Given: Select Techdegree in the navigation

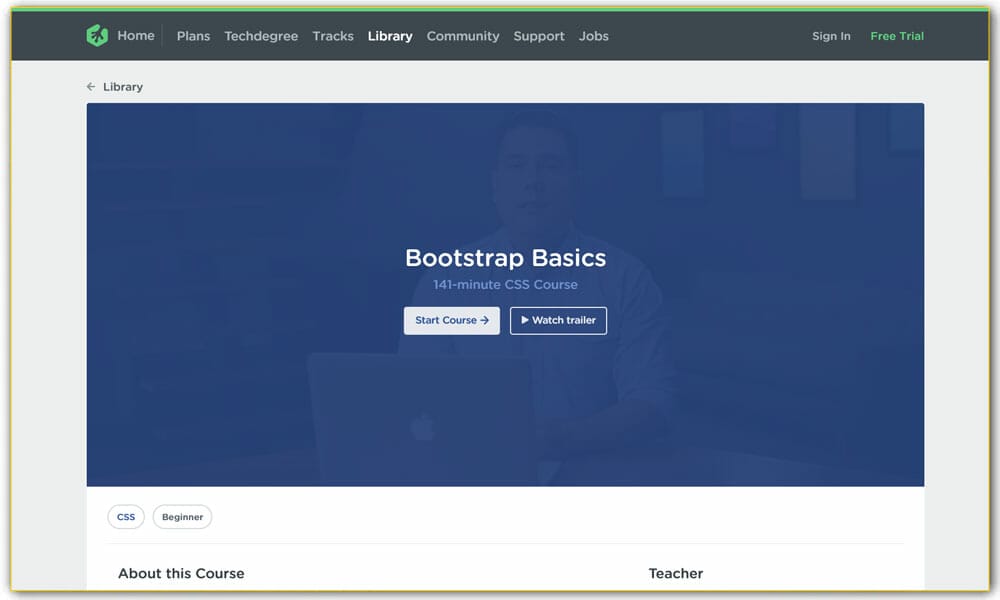Looking at the screenshot, I should pos(261,36).
